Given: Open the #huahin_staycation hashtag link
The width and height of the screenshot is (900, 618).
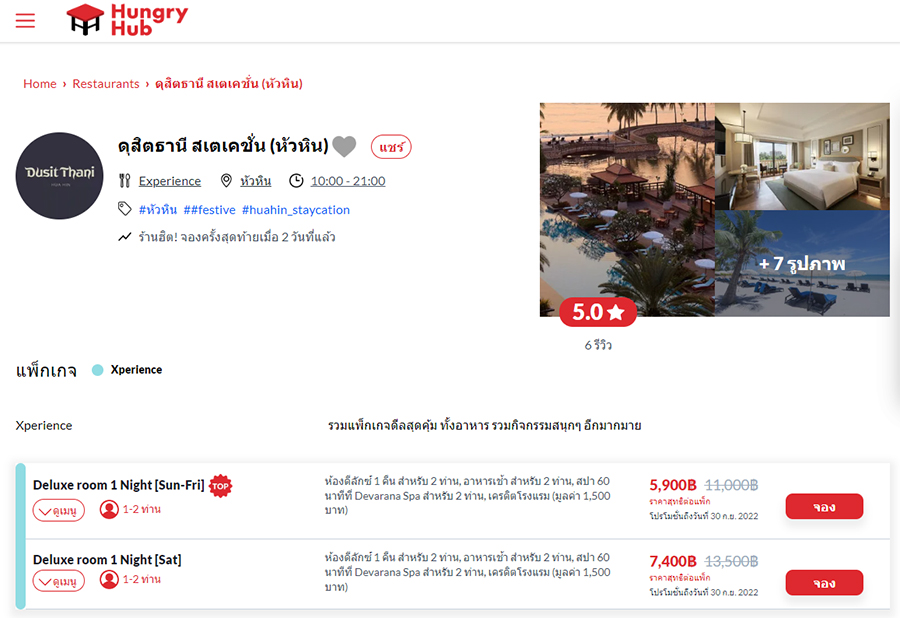Looking at the screenshot, I should 296,210.
